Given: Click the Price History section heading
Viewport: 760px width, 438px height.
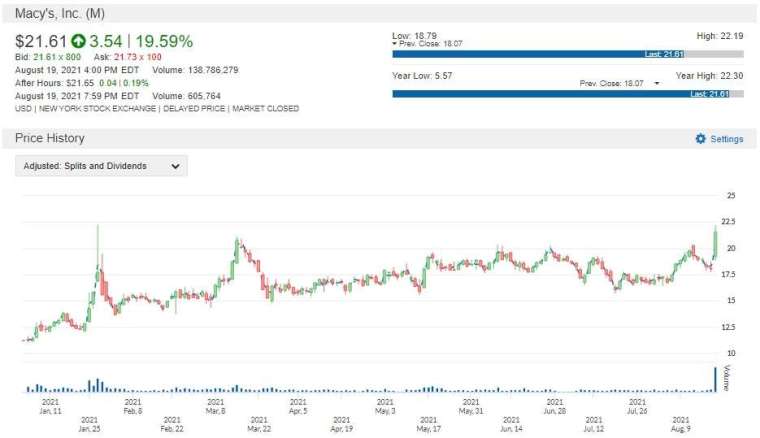Looking at the screenshot, I should click(x=49, y=138).
